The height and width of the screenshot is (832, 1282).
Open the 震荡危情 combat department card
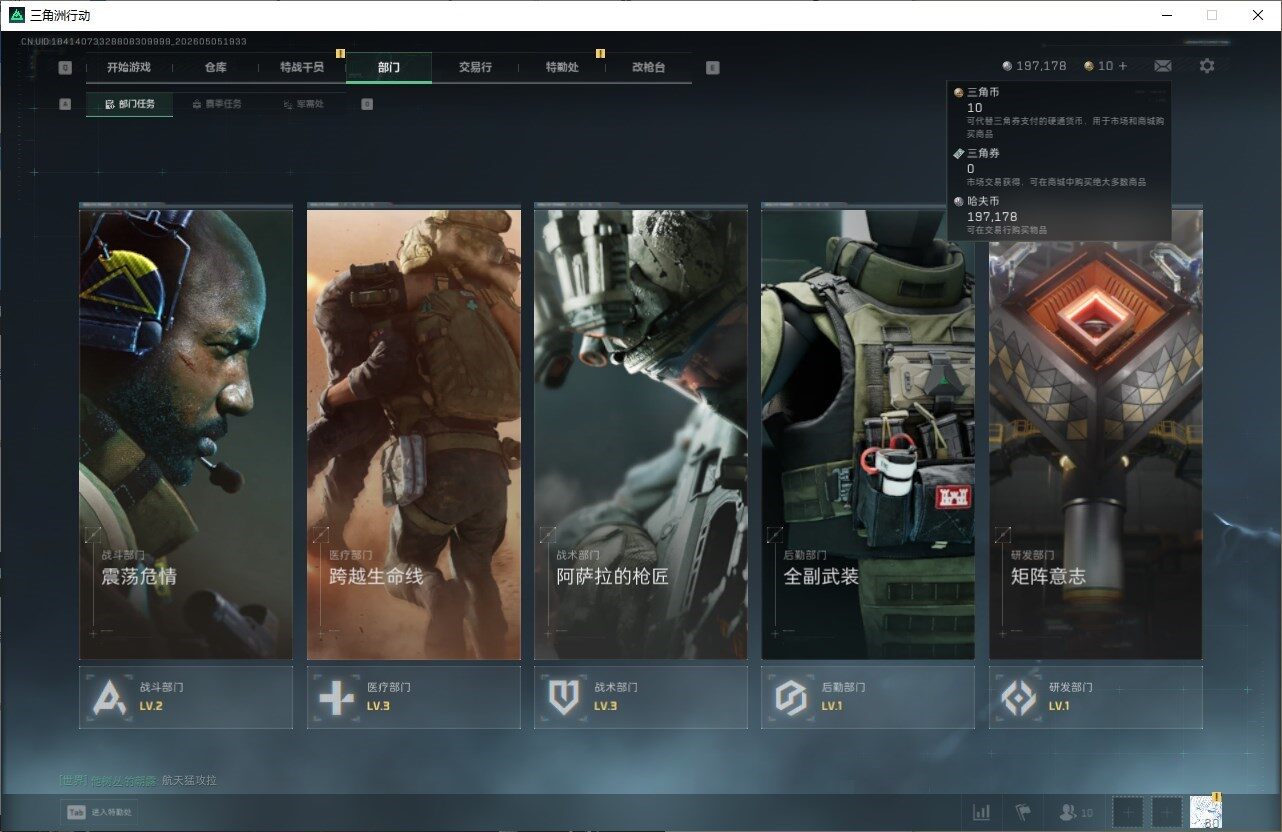[186, 432]
